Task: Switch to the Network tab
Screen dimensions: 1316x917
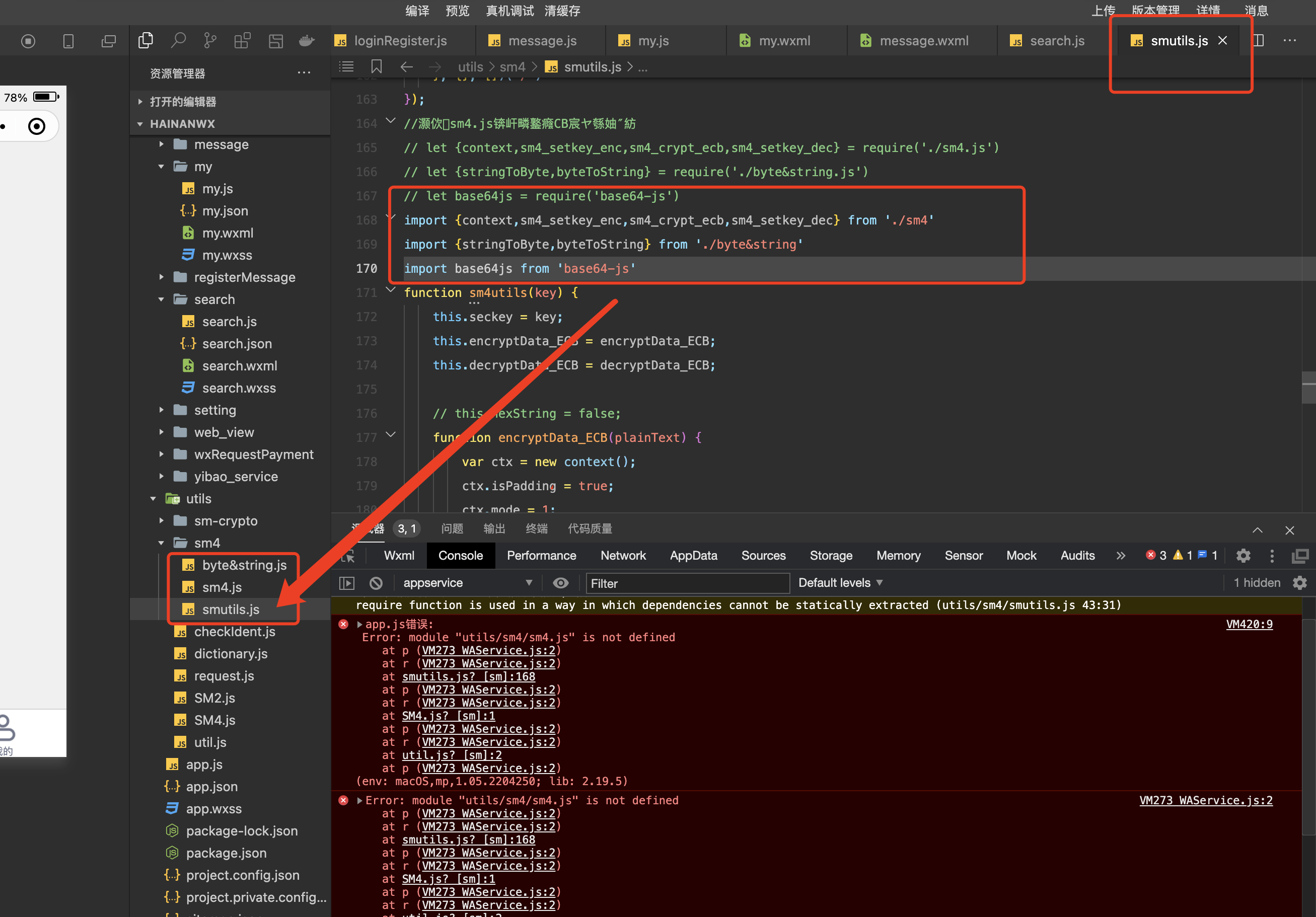Action: 623,555
